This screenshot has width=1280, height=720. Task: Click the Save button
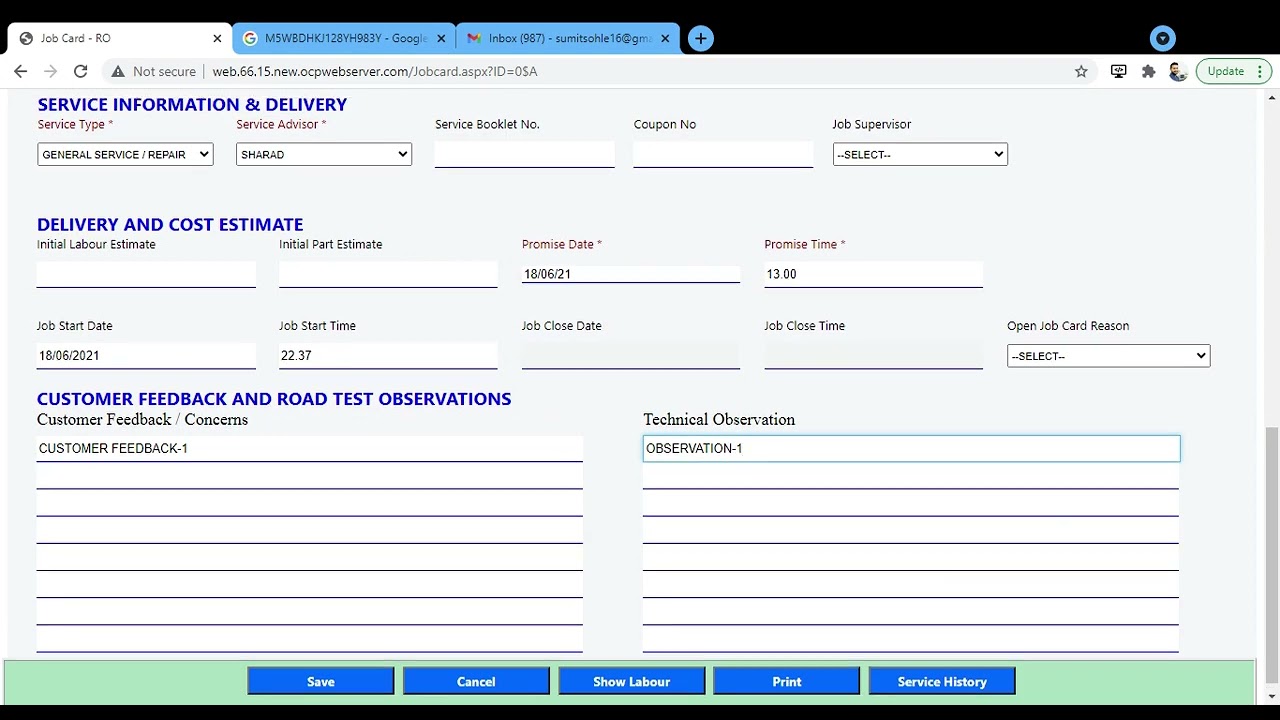click(321, 682)
